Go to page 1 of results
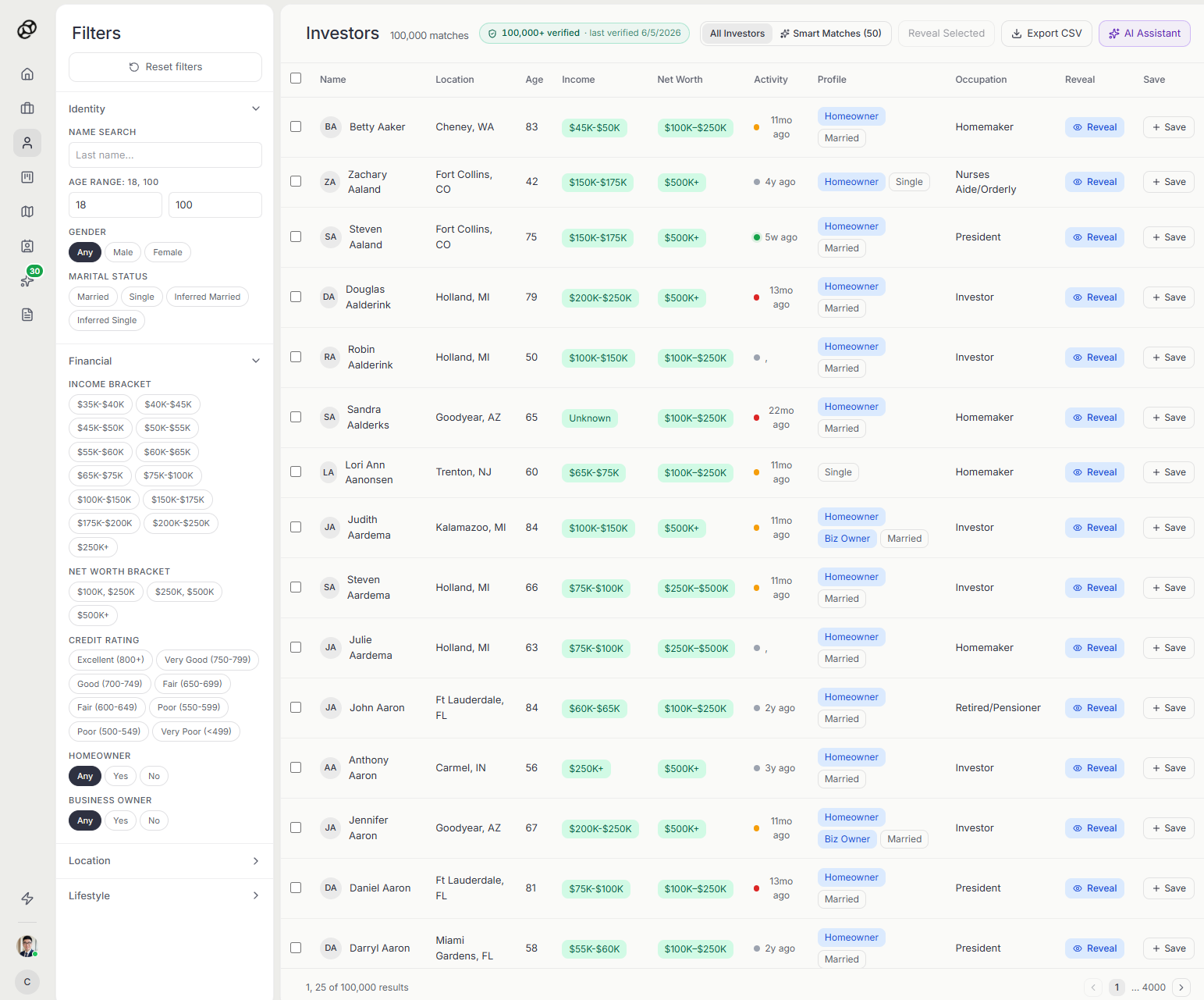1204x1000 pixels. (1117, 988)
